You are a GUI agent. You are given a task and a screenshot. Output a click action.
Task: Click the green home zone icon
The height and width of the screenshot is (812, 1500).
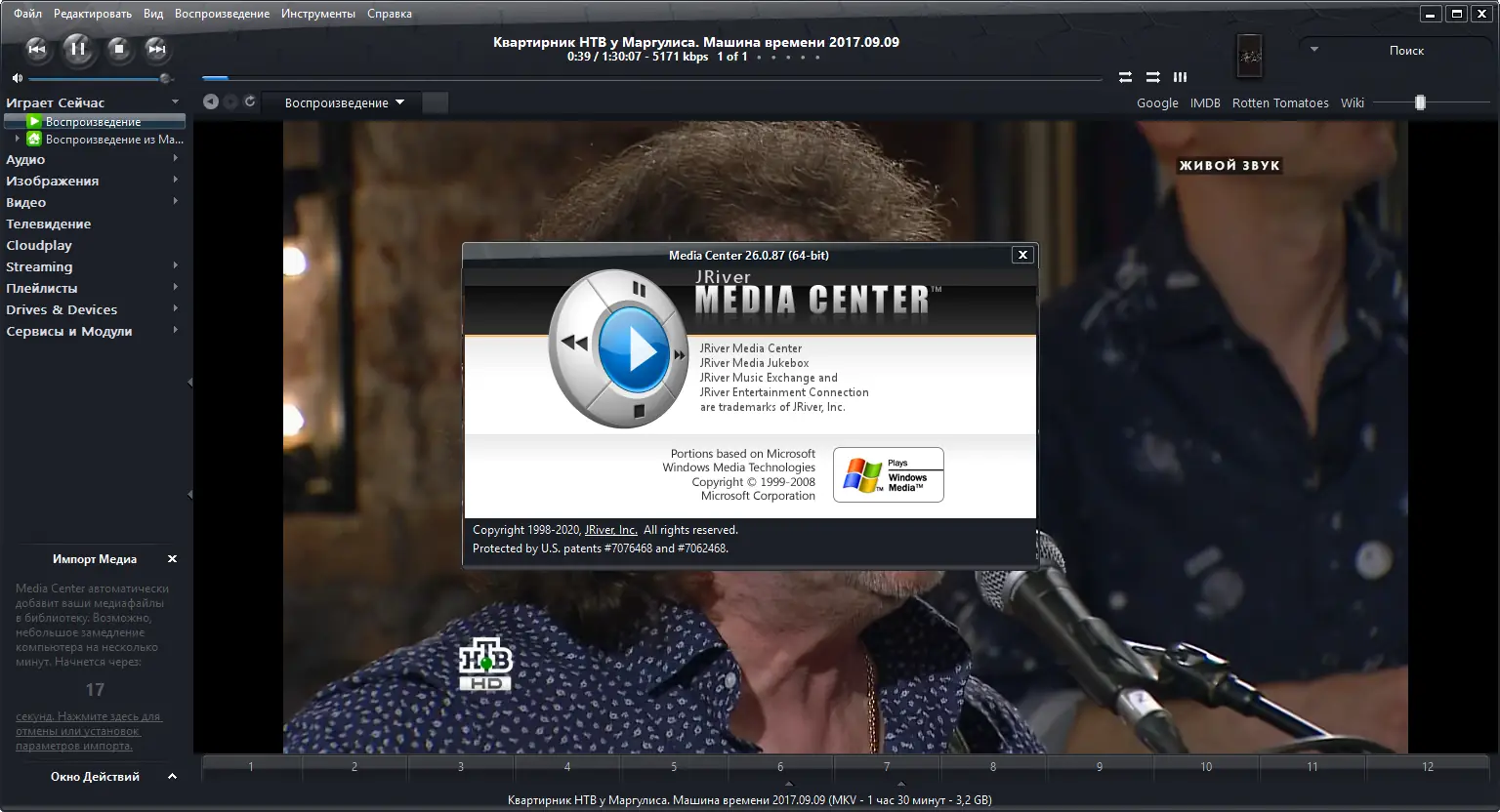point(34,140)
